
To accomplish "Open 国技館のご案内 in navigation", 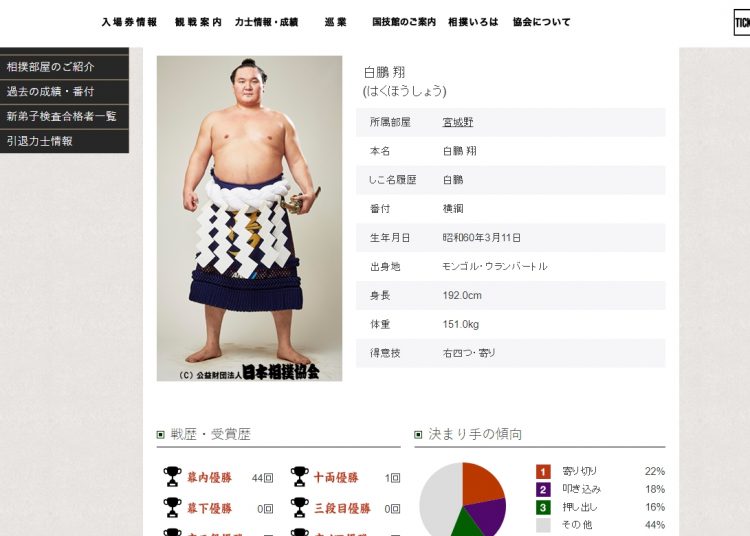I will (x=404, y=22).
